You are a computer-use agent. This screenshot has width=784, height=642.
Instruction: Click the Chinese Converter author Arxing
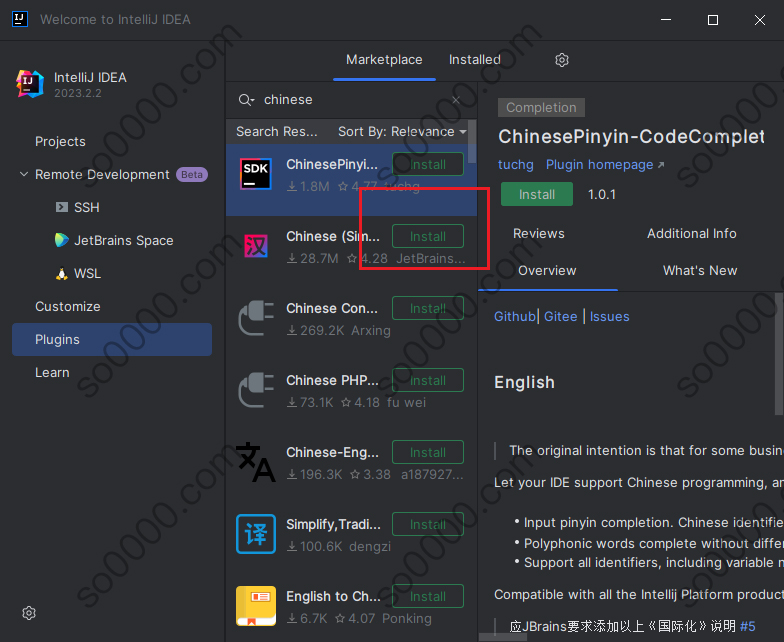point(370,330)
